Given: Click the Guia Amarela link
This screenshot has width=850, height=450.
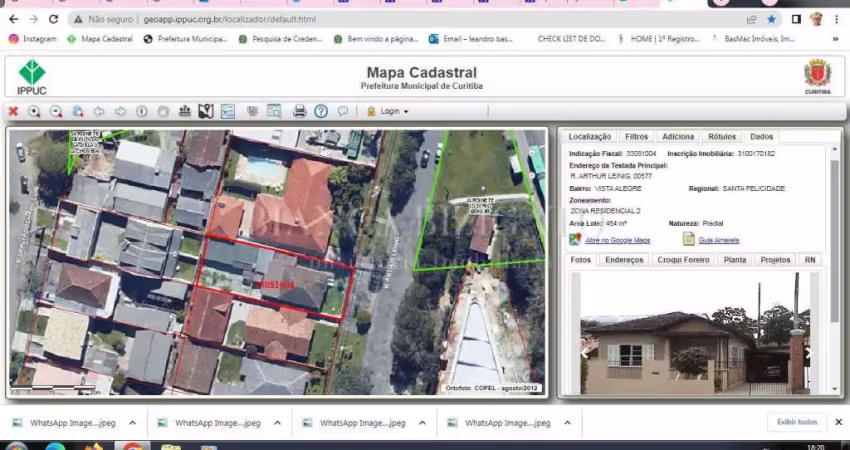Looking at the screenshot, I should pyautogui.click(x=719, y=240).
